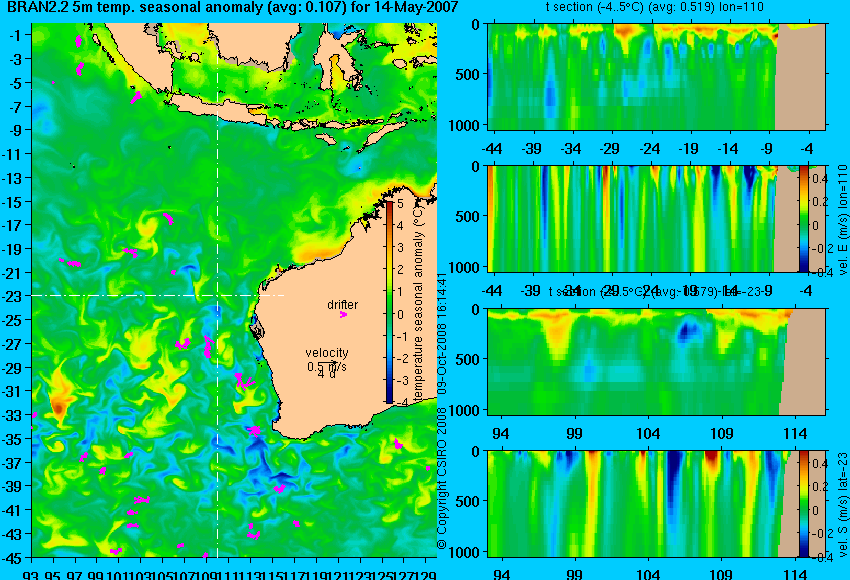The width and height of the screenshot is (850, 580).
Task: Click tick value 5 on temperature anomaly colorbar
Action: [x=400, y=204]
